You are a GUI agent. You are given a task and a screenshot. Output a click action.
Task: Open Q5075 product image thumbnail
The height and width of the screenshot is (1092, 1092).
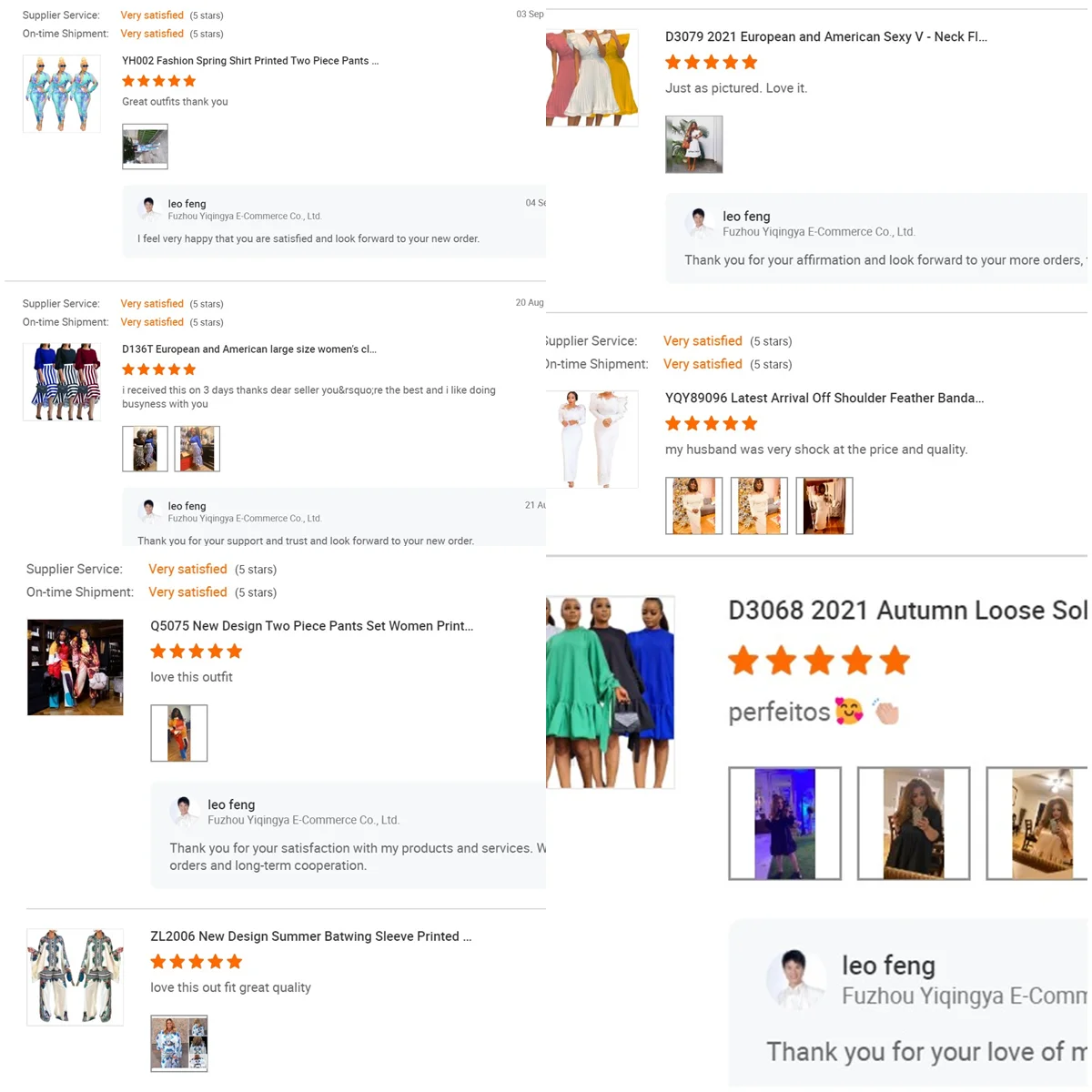(x=76, y=667)
